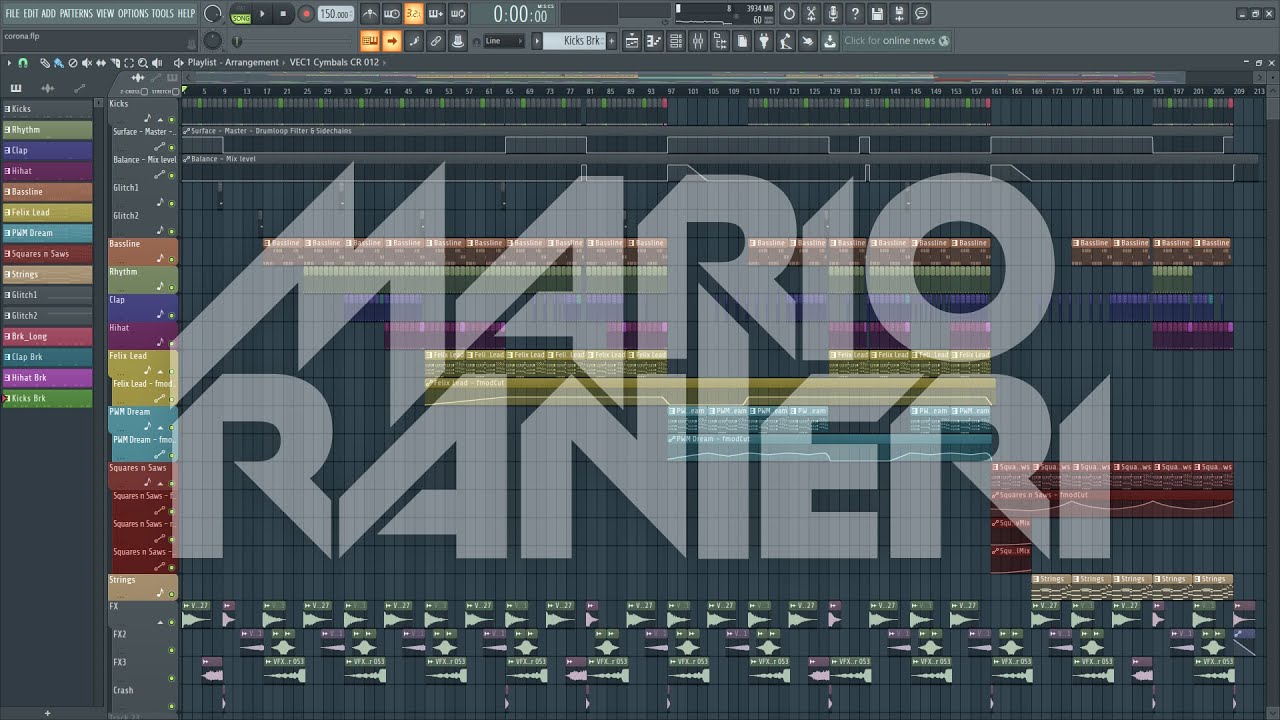Expand the VEC1 Cymbals CR 012 breadcrumb arrow
1280x720 pixels.
[384, 62]
